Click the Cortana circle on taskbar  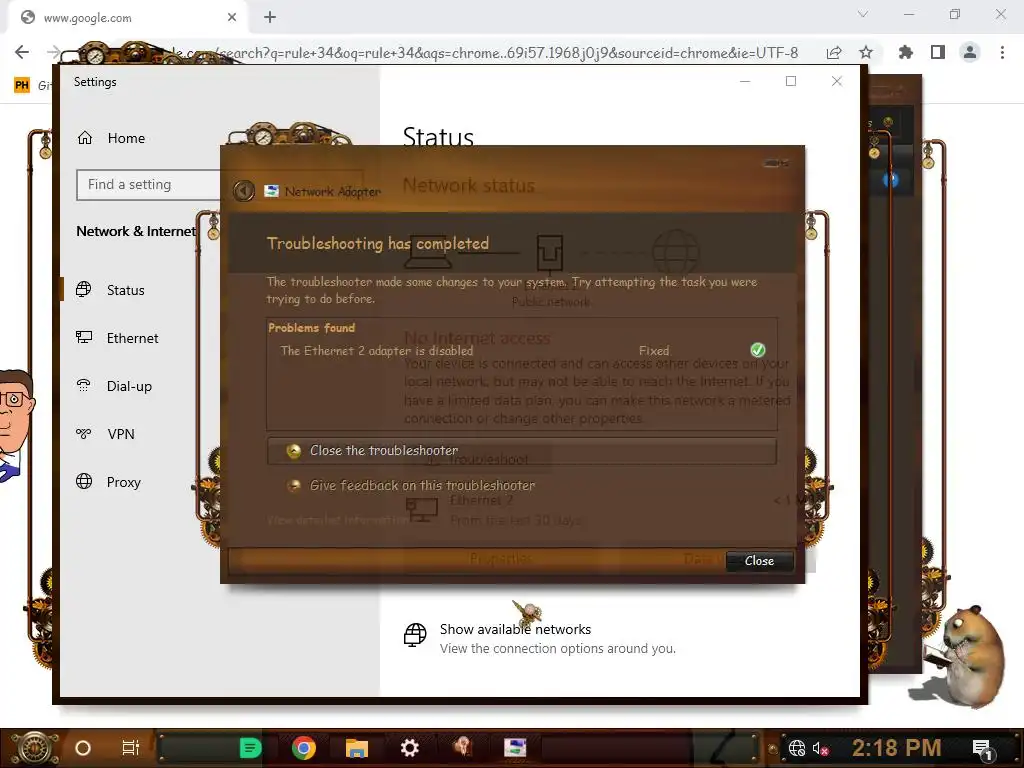83,748
